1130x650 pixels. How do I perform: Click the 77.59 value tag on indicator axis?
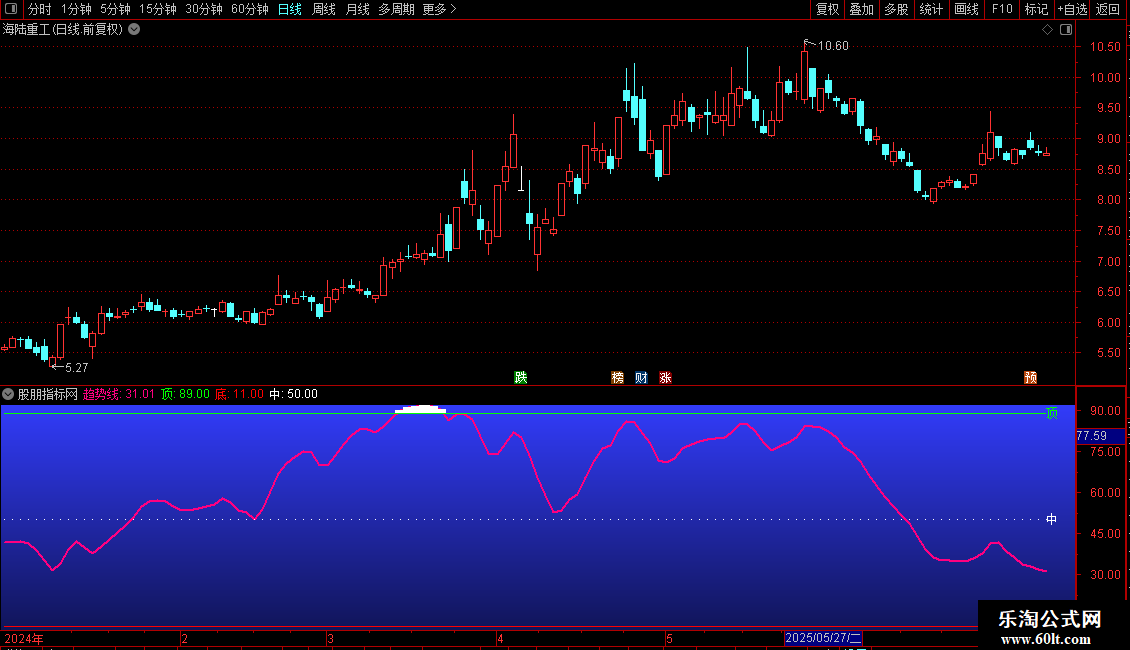1100,436
